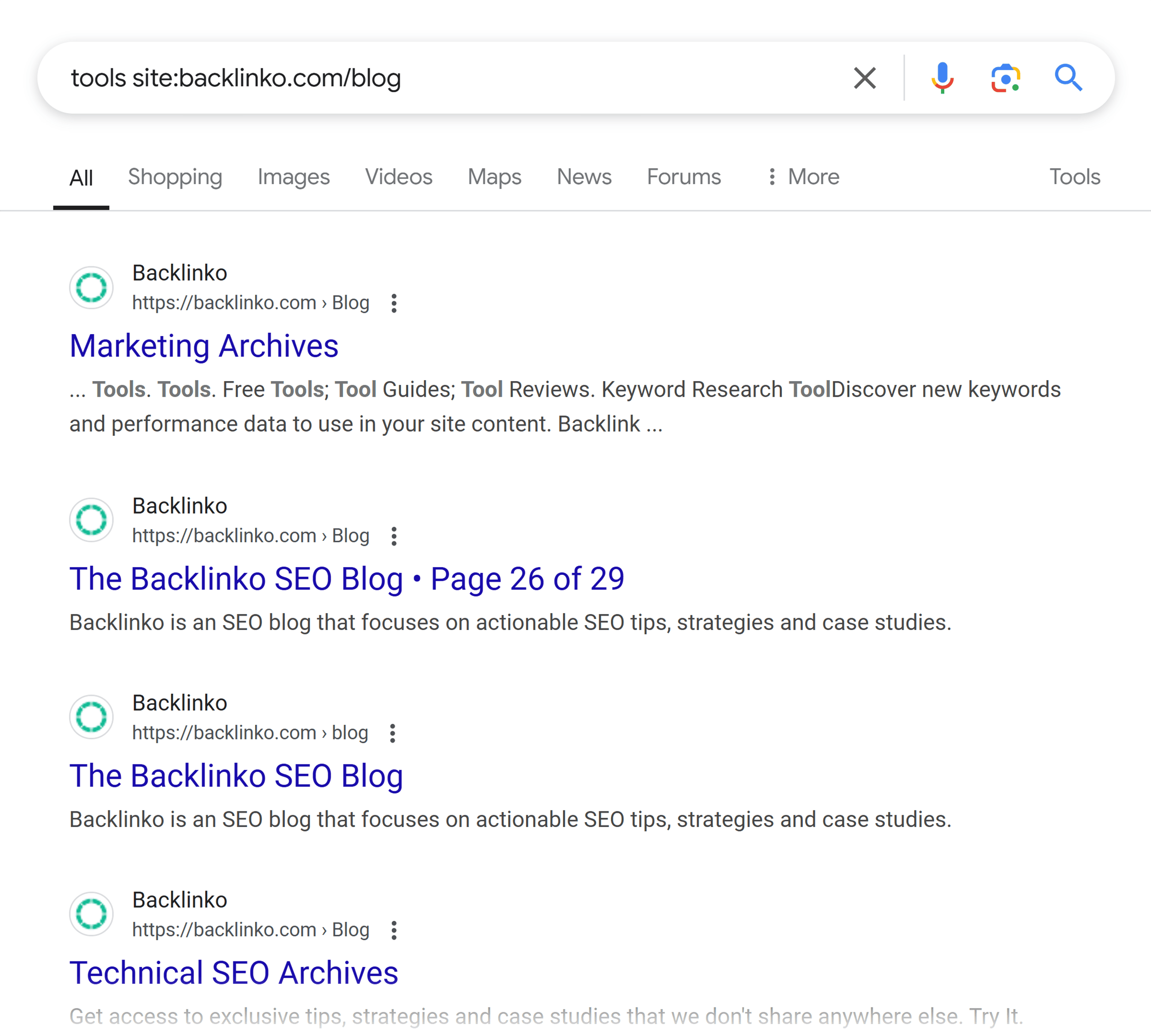Click the lowercase blog URL breadcrumb
Screen dimensions: 1151x1036
click(250, 733)
